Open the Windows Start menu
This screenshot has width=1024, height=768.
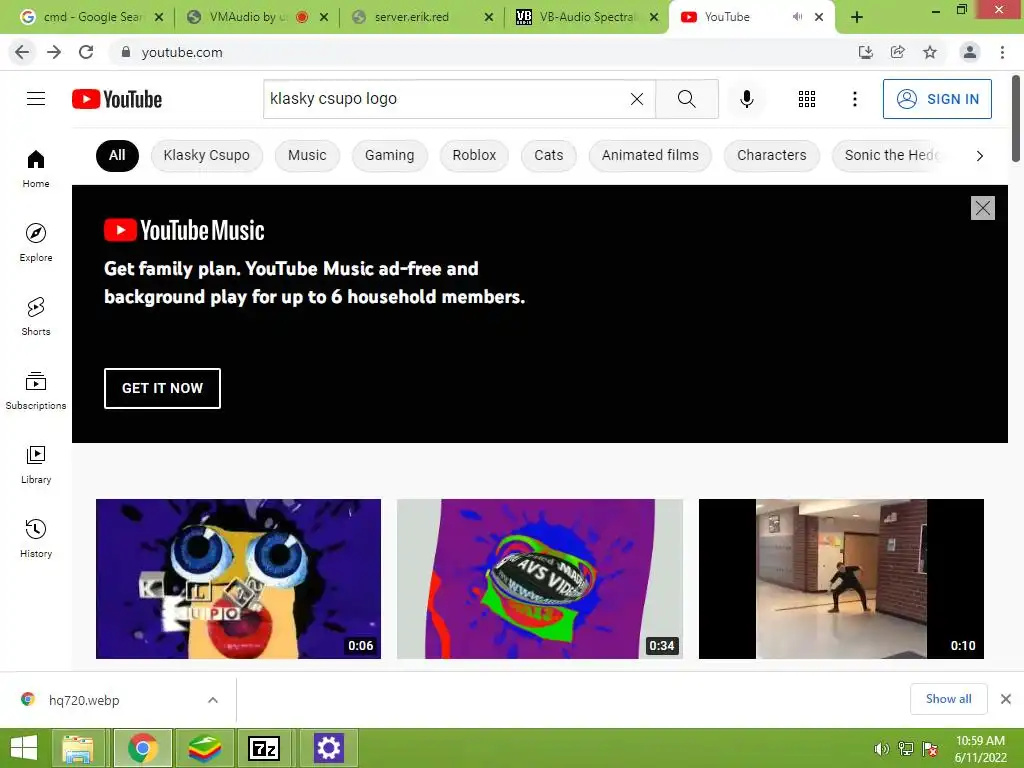24,748
